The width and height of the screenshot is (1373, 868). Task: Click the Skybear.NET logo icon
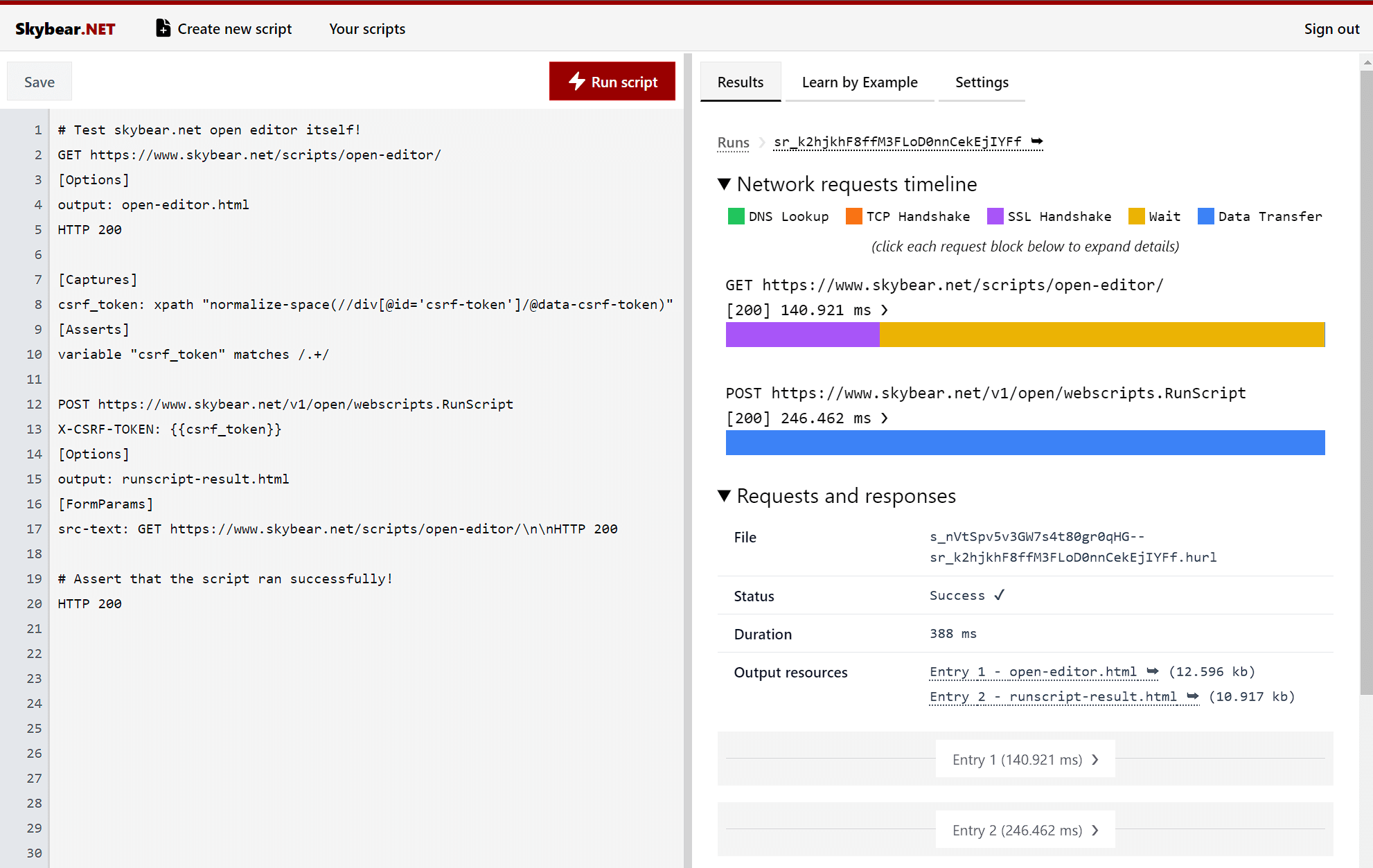coord(67,28)
